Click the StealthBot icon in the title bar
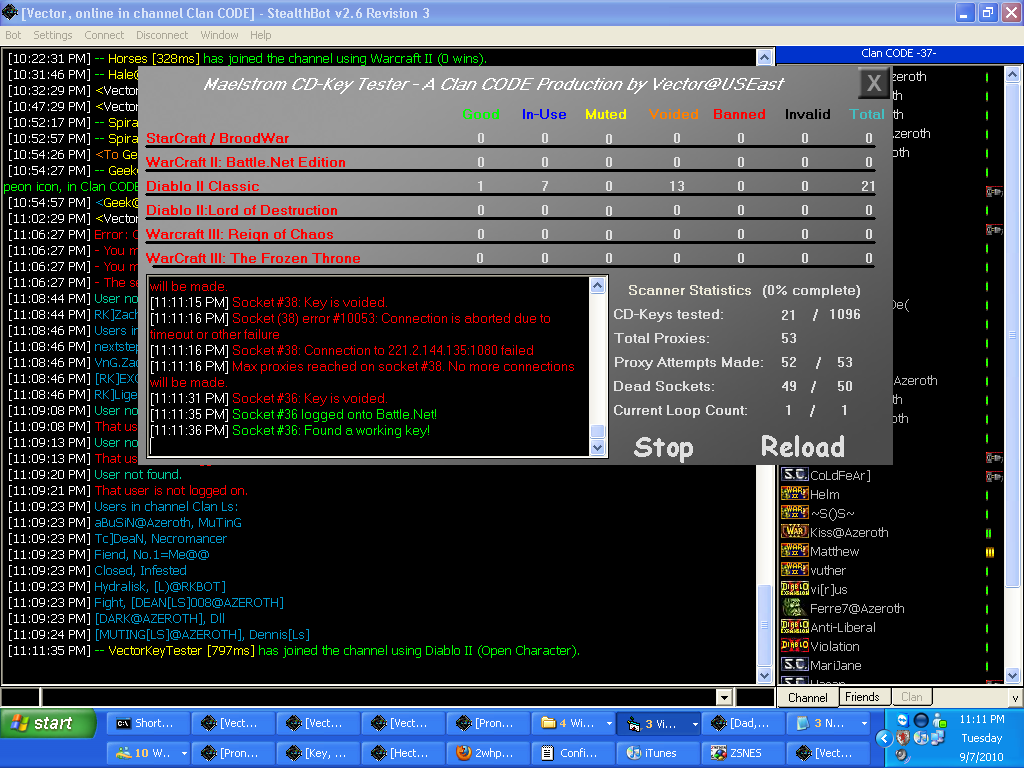The image size is (1024, 768). coord(10,12)
